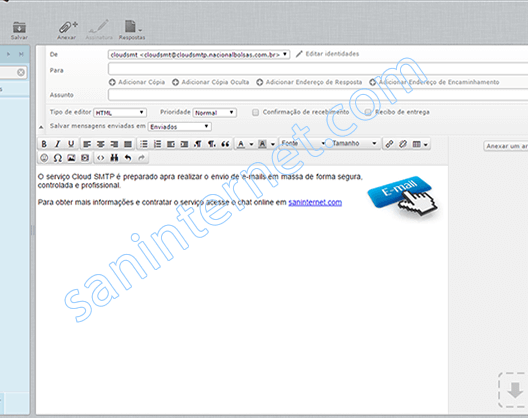528x418 pixels.
Task: Remove link with unlink icon
Action: click(x=403, y=144)
